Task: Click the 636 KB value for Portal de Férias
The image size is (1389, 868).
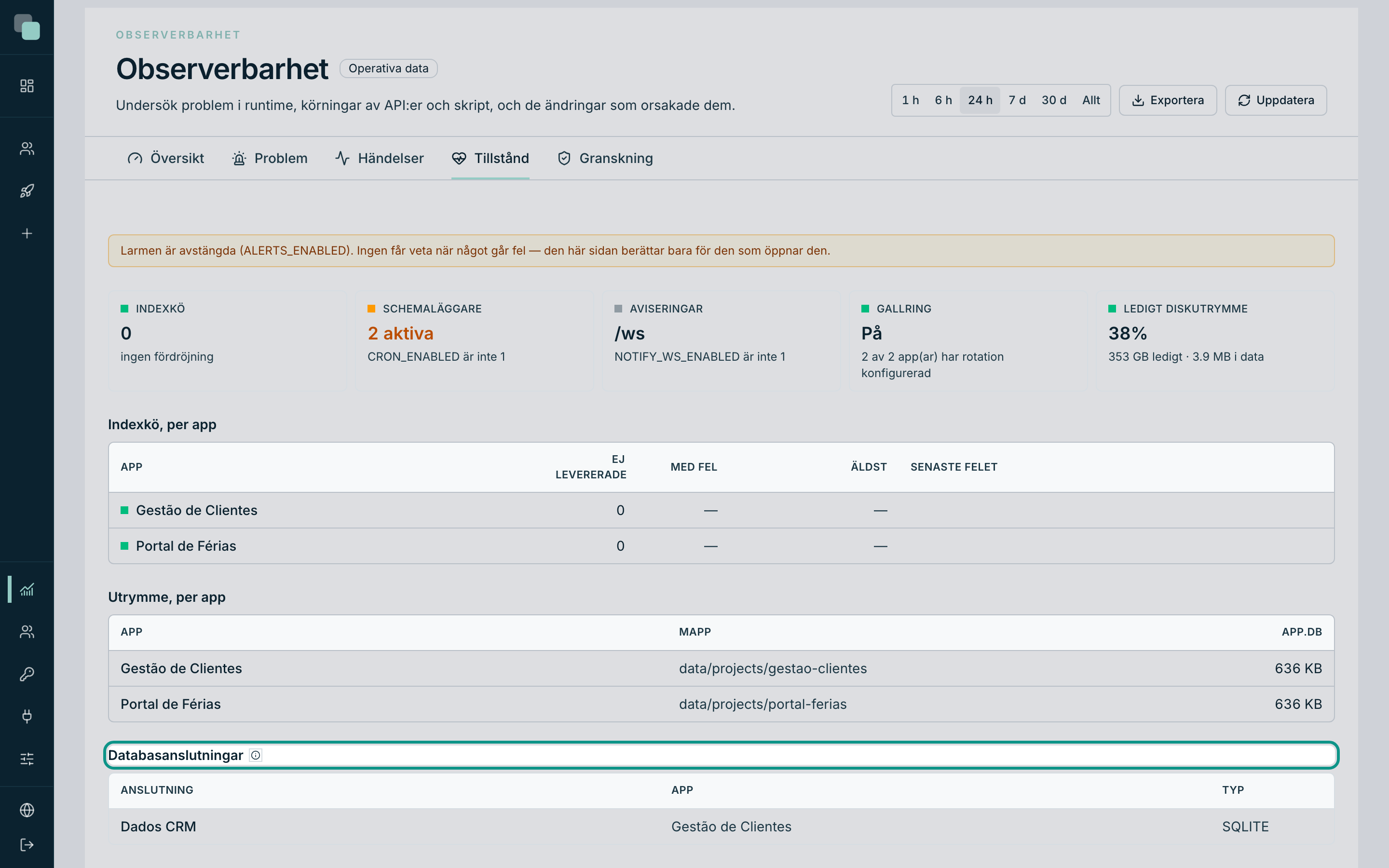Action: [x=1298, y=704]
